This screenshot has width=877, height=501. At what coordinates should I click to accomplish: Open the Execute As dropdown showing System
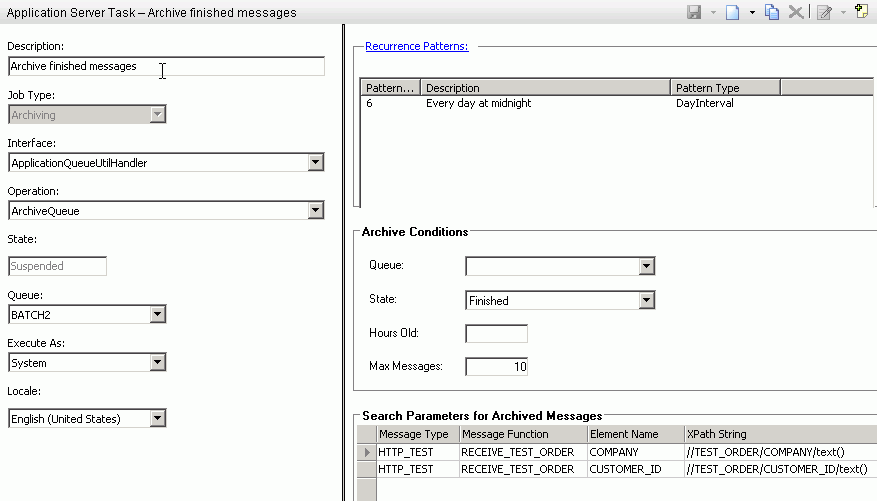[x=158, y=363]
